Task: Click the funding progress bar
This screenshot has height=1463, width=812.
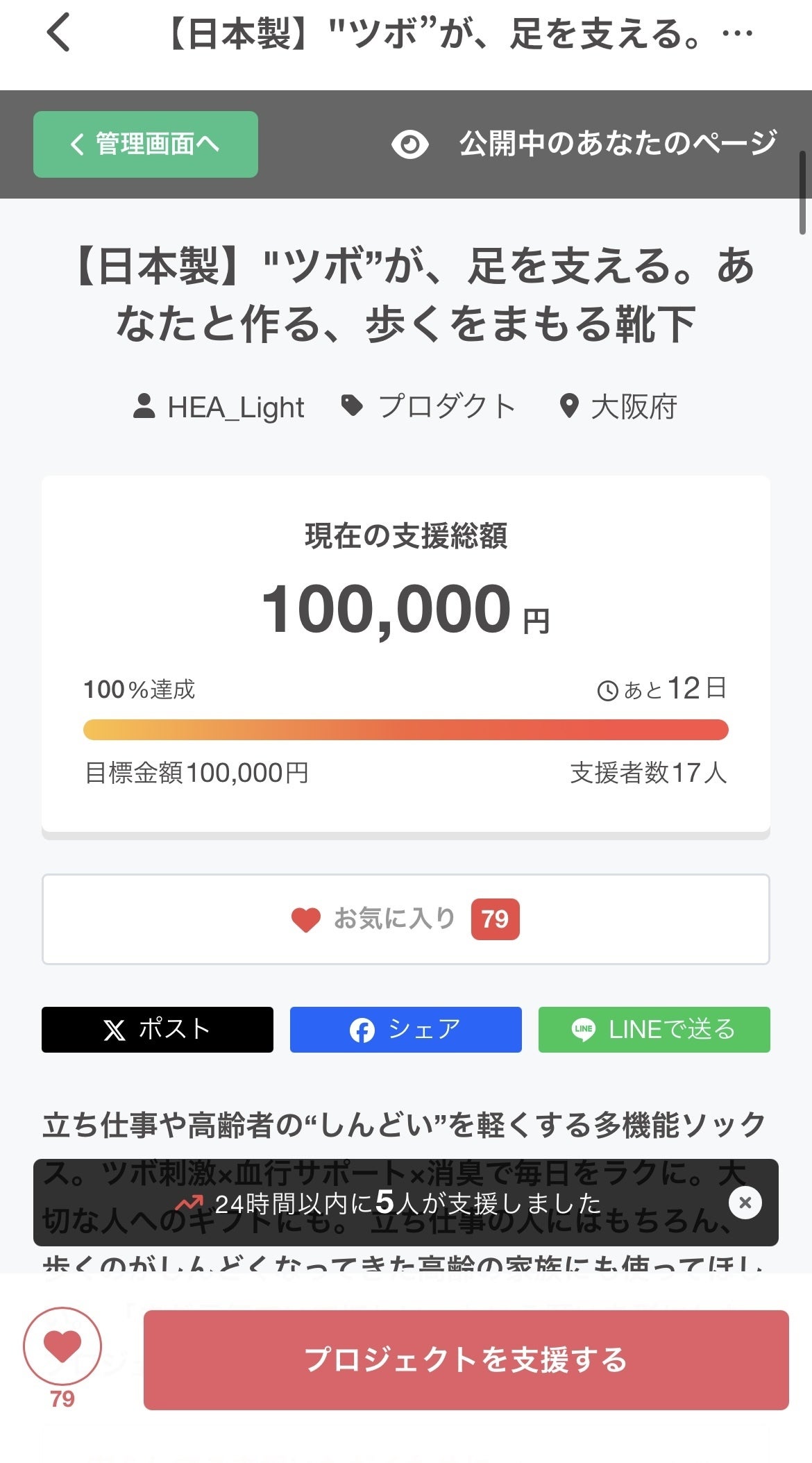Action: point(405,730)
